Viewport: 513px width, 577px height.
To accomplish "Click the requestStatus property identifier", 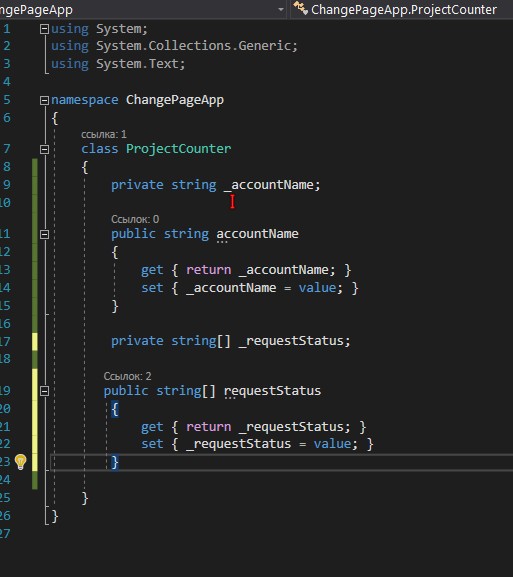I will point(272,391).
